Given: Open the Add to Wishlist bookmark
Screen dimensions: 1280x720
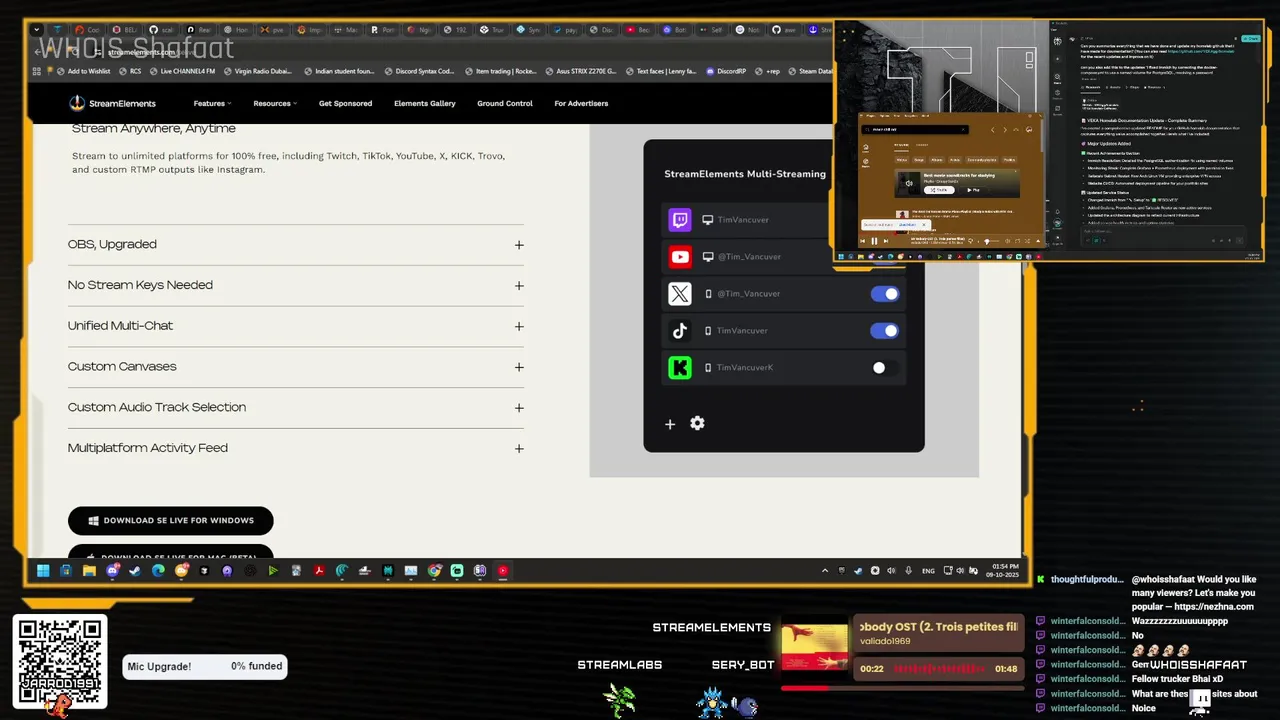Looking at the screenshot, I should tap(84, 71).
